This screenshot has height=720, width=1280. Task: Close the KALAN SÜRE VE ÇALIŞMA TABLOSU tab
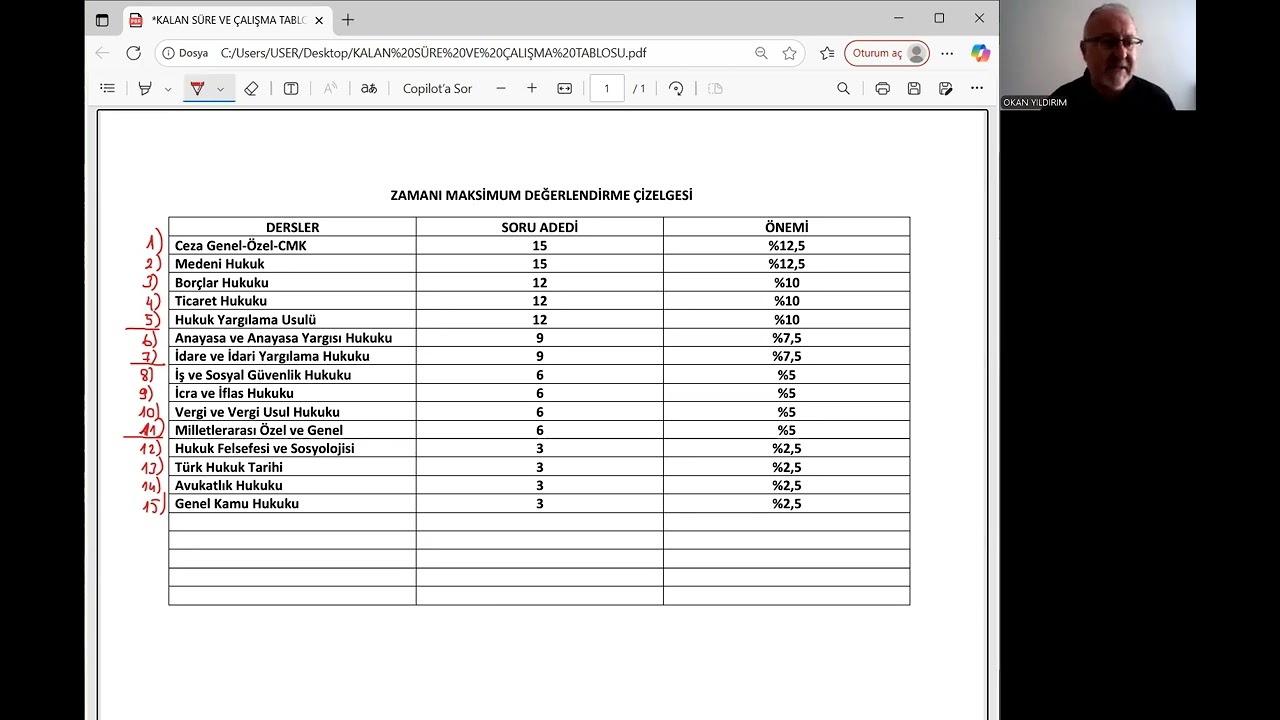[319, 20]
